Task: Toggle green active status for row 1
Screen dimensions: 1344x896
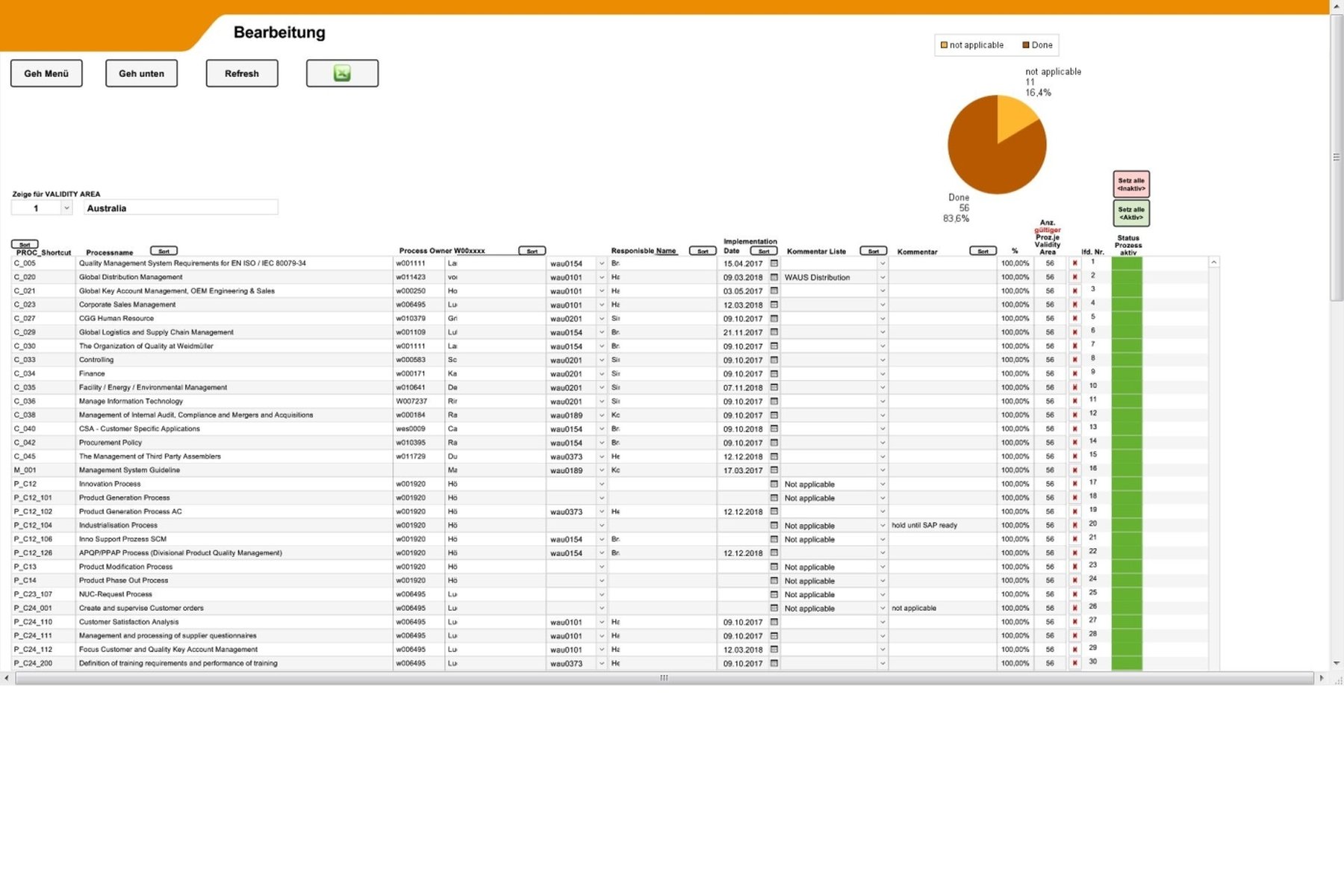Action: pos(1127,263)
